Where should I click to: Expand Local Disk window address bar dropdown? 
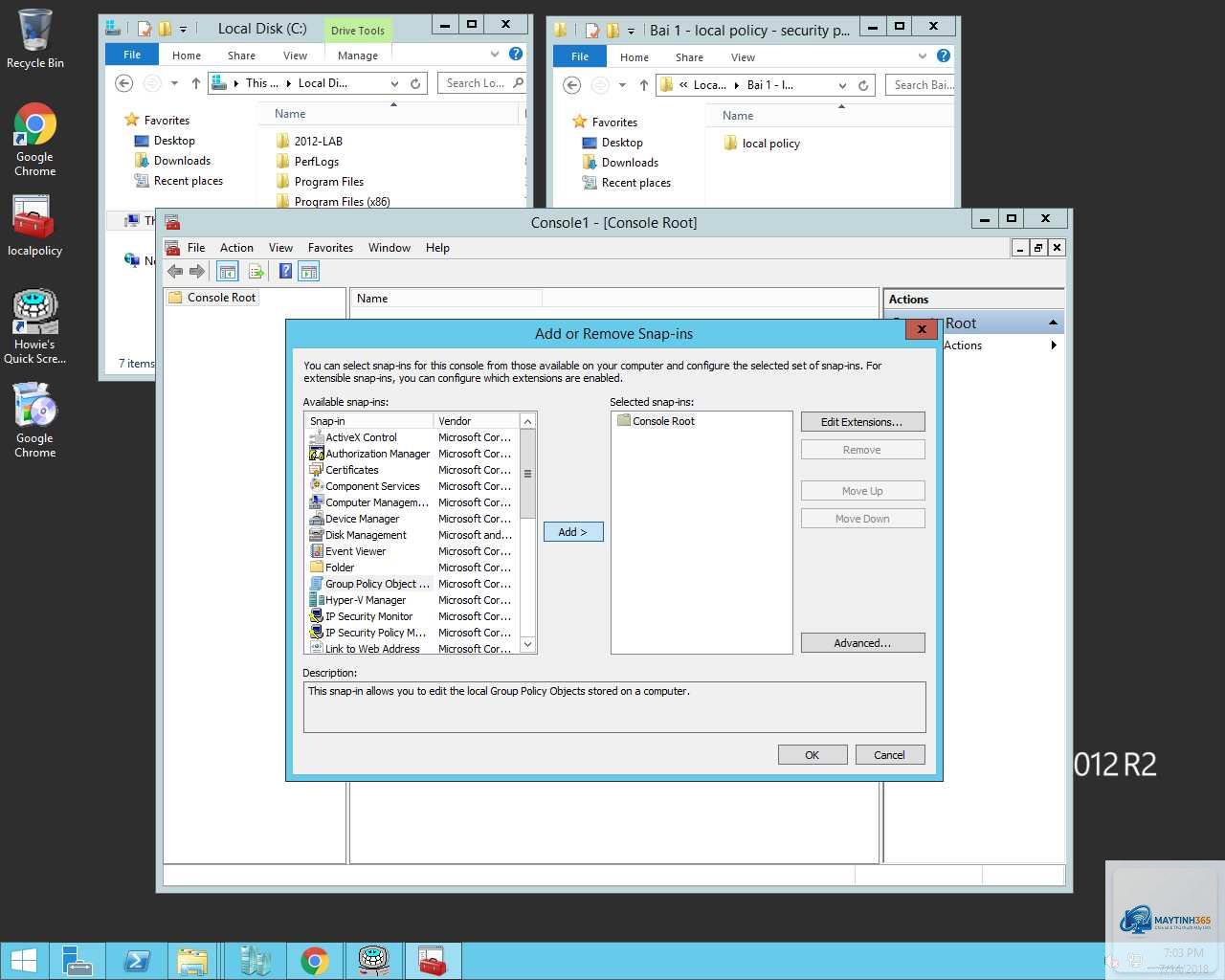tap(394, 83)
